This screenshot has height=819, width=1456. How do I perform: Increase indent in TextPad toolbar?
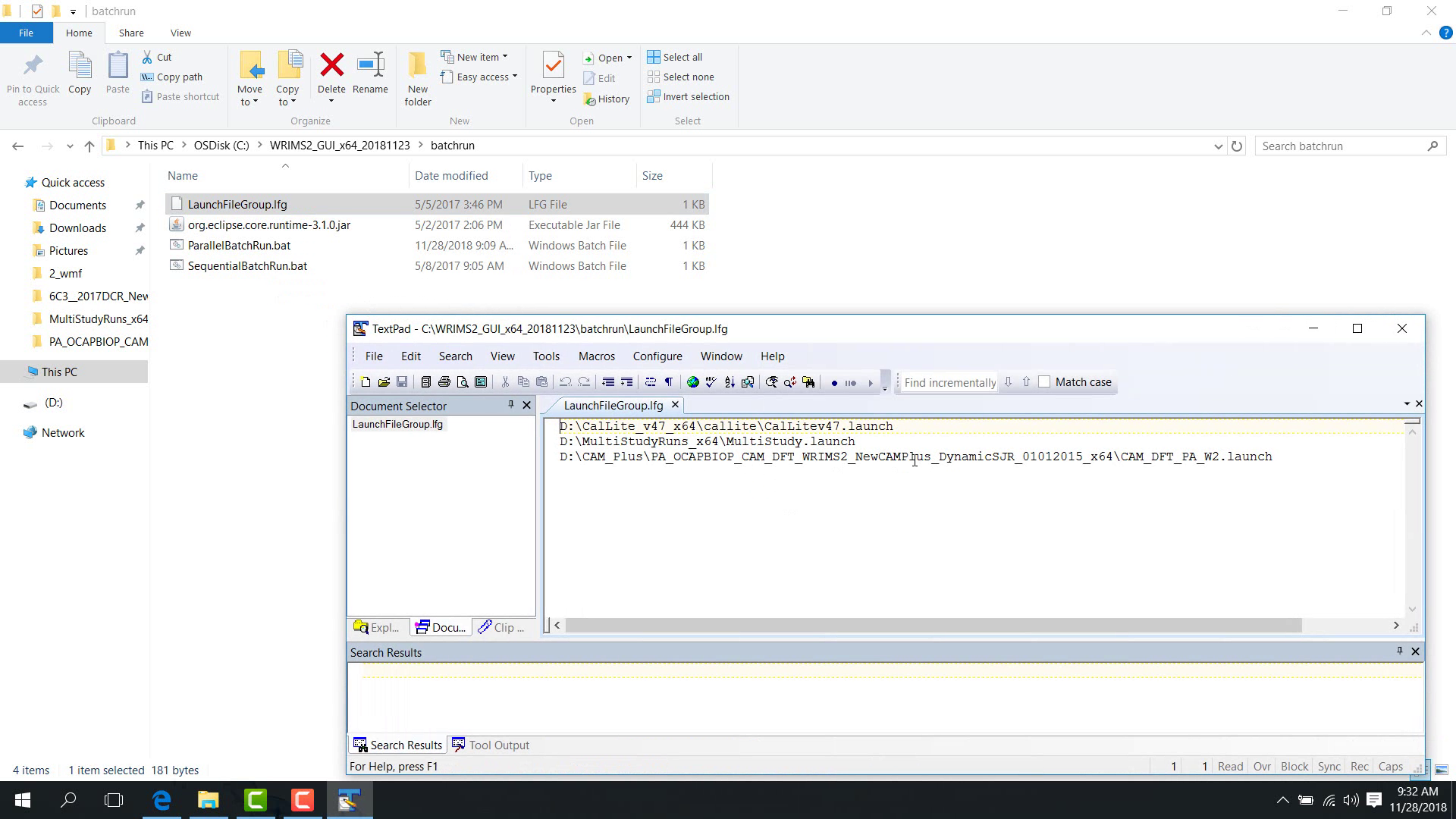click(x=626, y=382)
